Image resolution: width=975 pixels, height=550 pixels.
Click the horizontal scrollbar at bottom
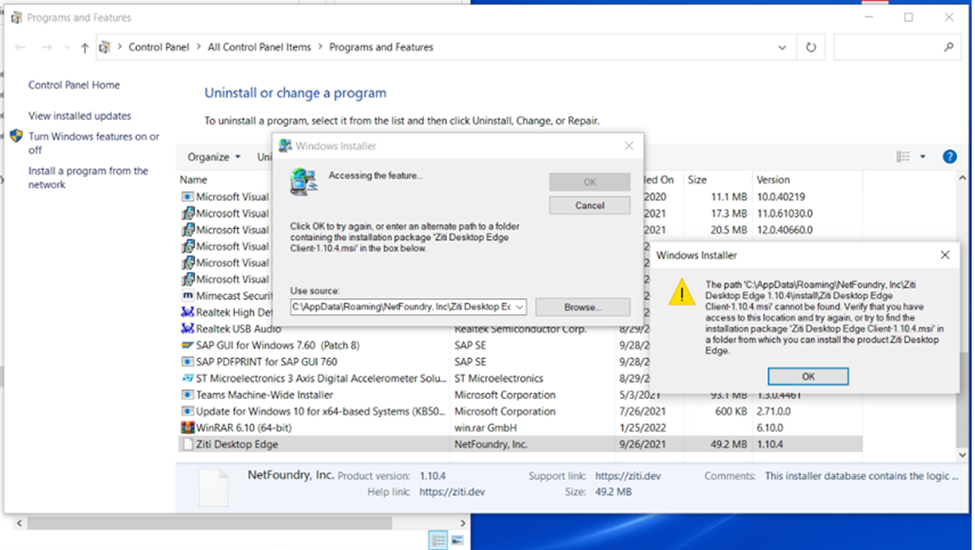tap(210, 523)
